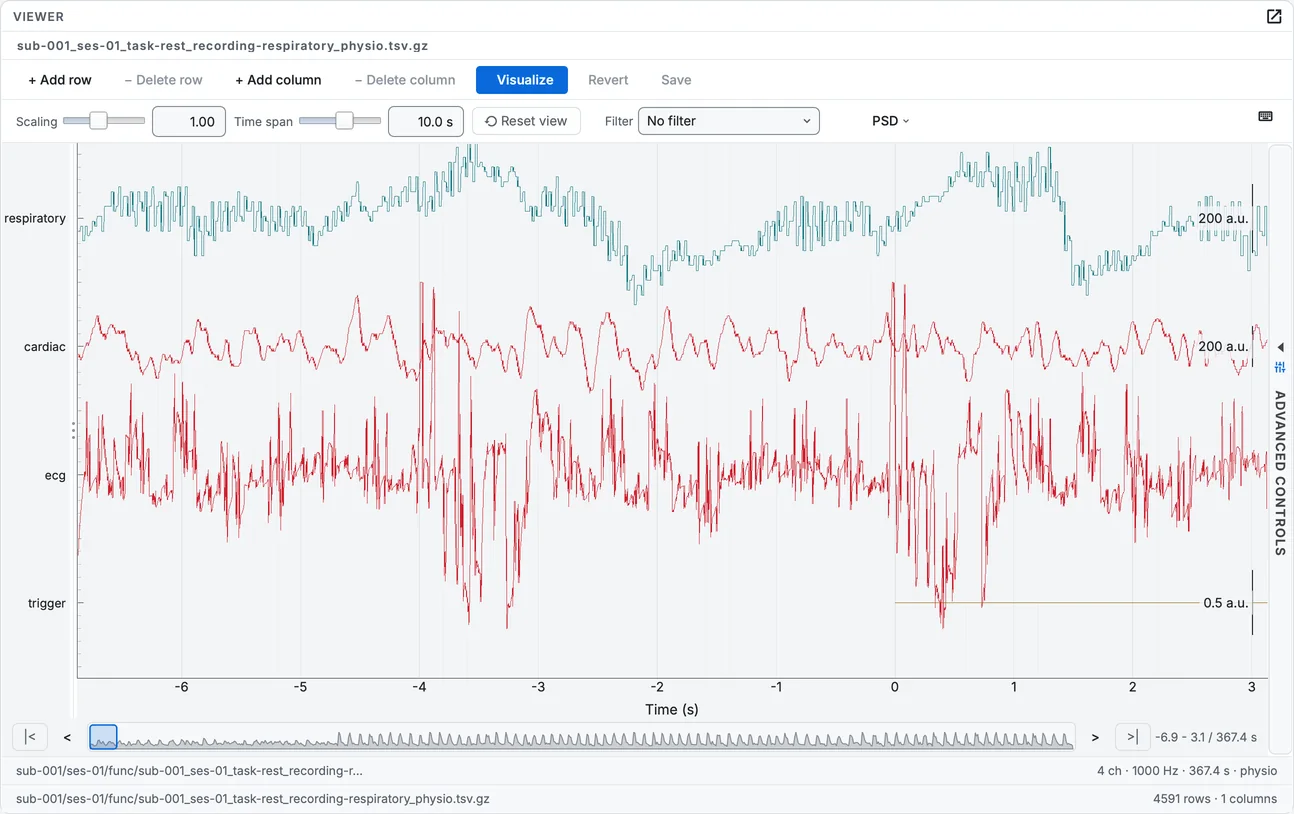Open the Filter dropdown
The image size is (1294, 814).
pos(728,121)
